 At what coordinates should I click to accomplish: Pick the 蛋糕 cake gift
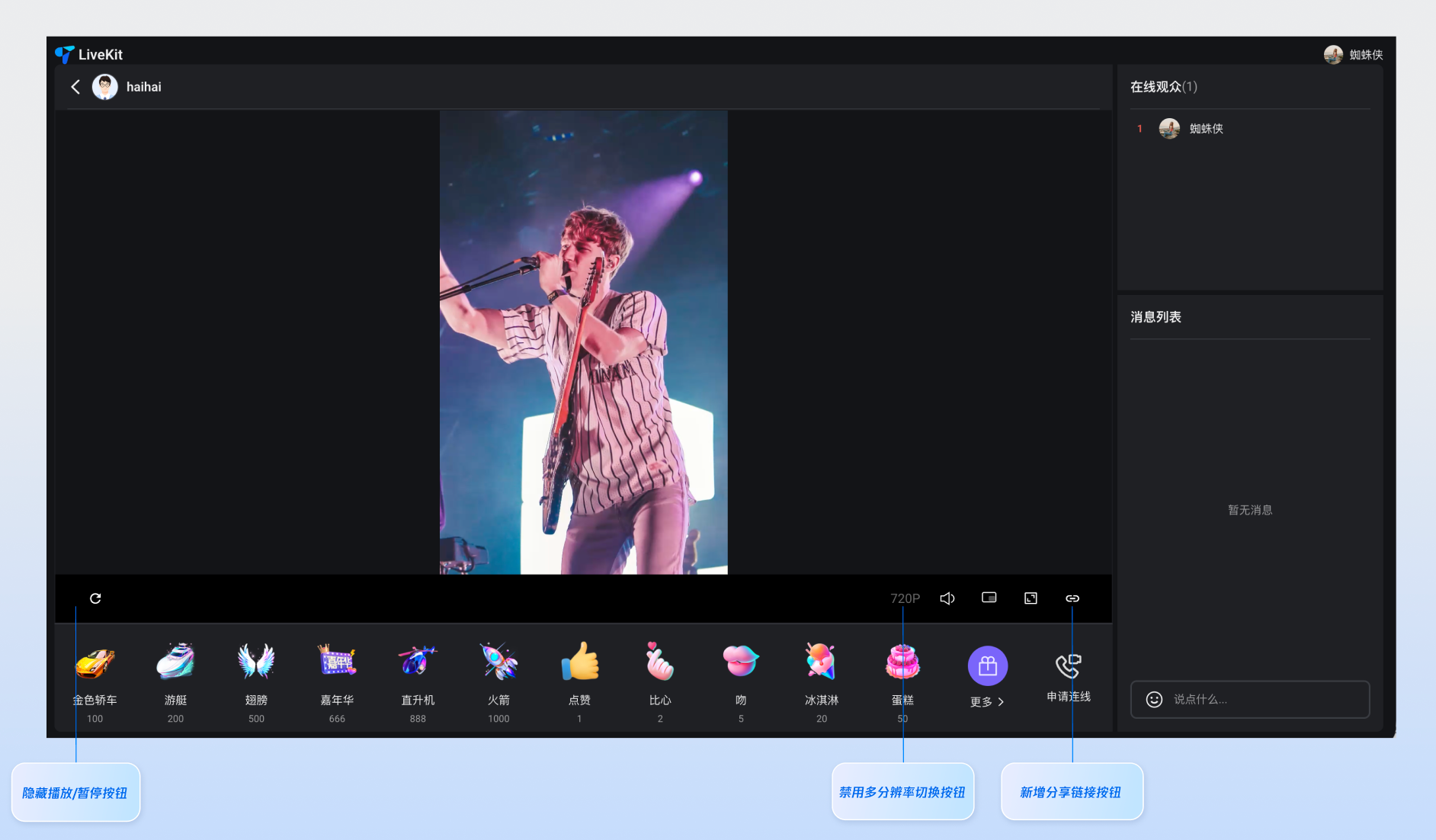[x=902, y=663]
